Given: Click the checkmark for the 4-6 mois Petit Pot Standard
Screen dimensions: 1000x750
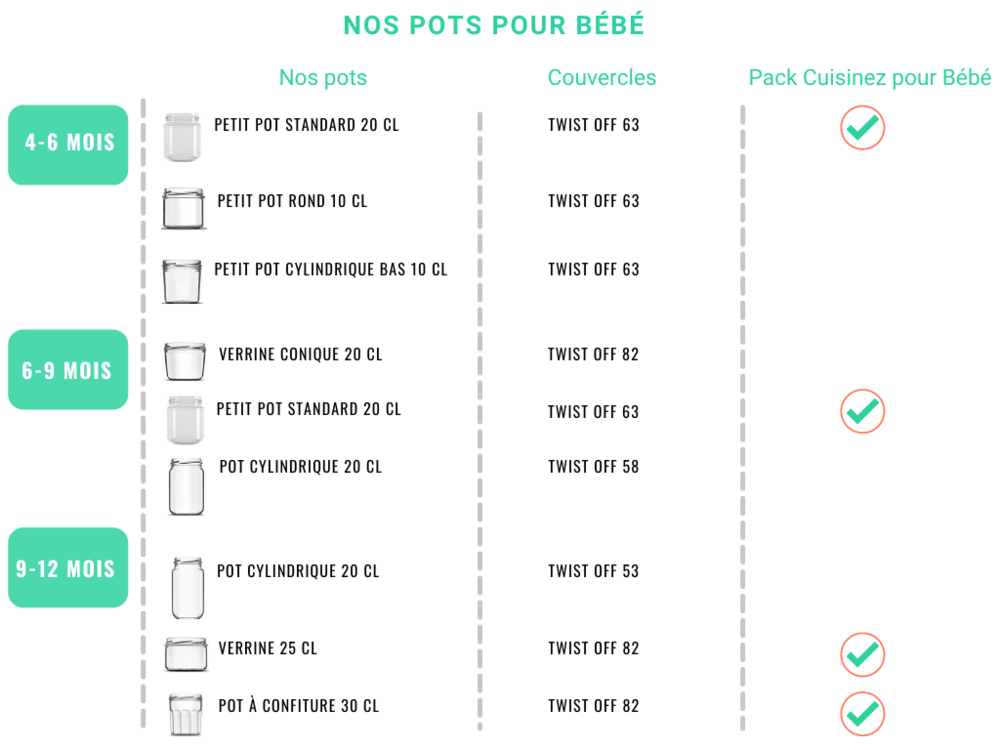Looking at the screenshot, I should [862, 128].
